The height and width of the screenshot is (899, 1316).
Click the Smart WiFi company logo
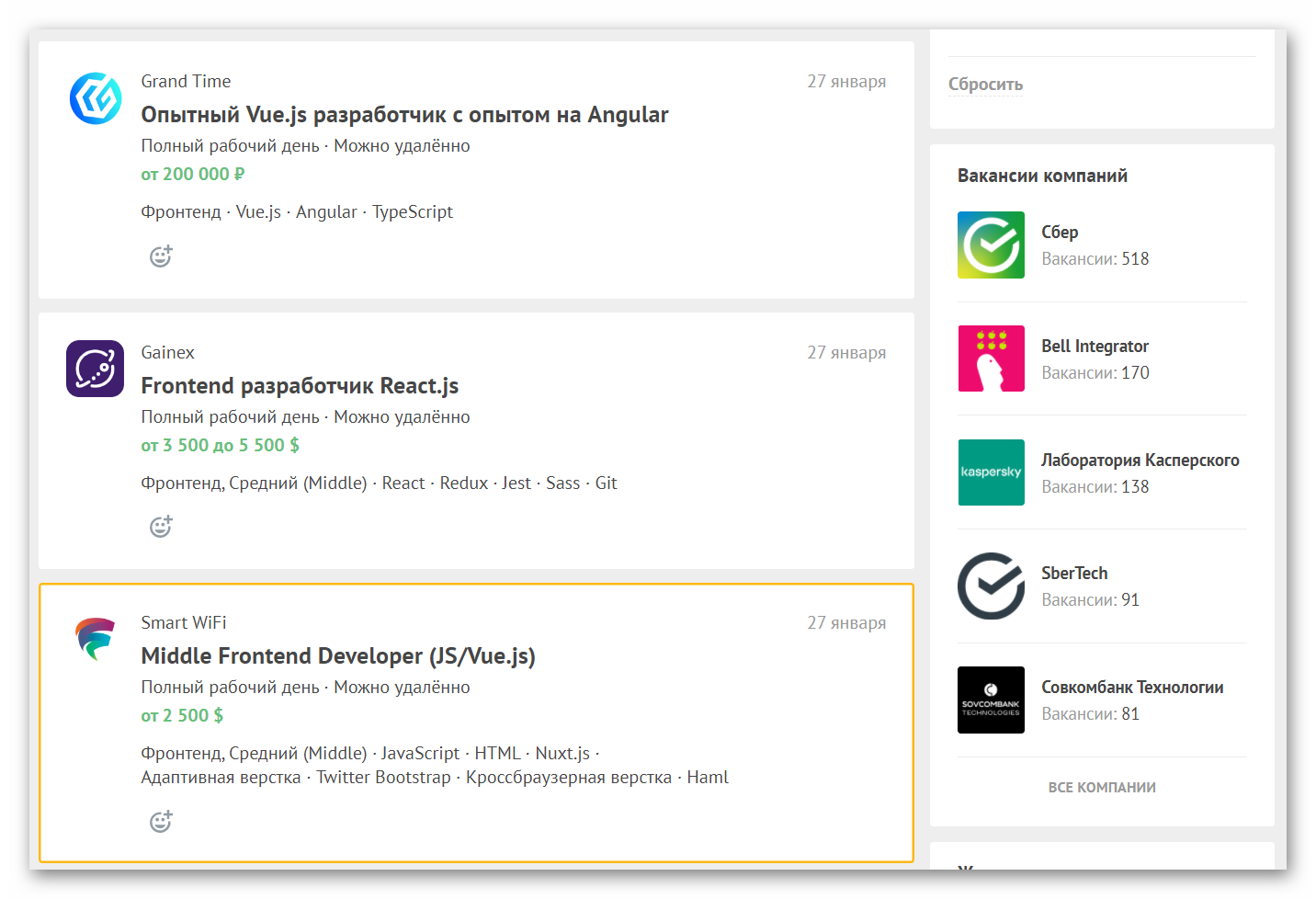click(x=96, y=639)
